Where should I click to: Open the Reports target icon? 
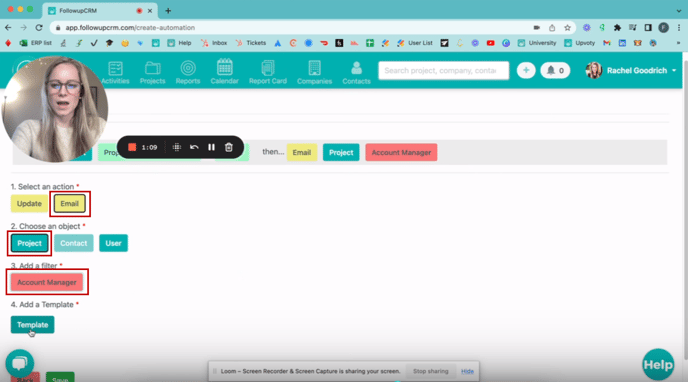click(x=188, y=72)
